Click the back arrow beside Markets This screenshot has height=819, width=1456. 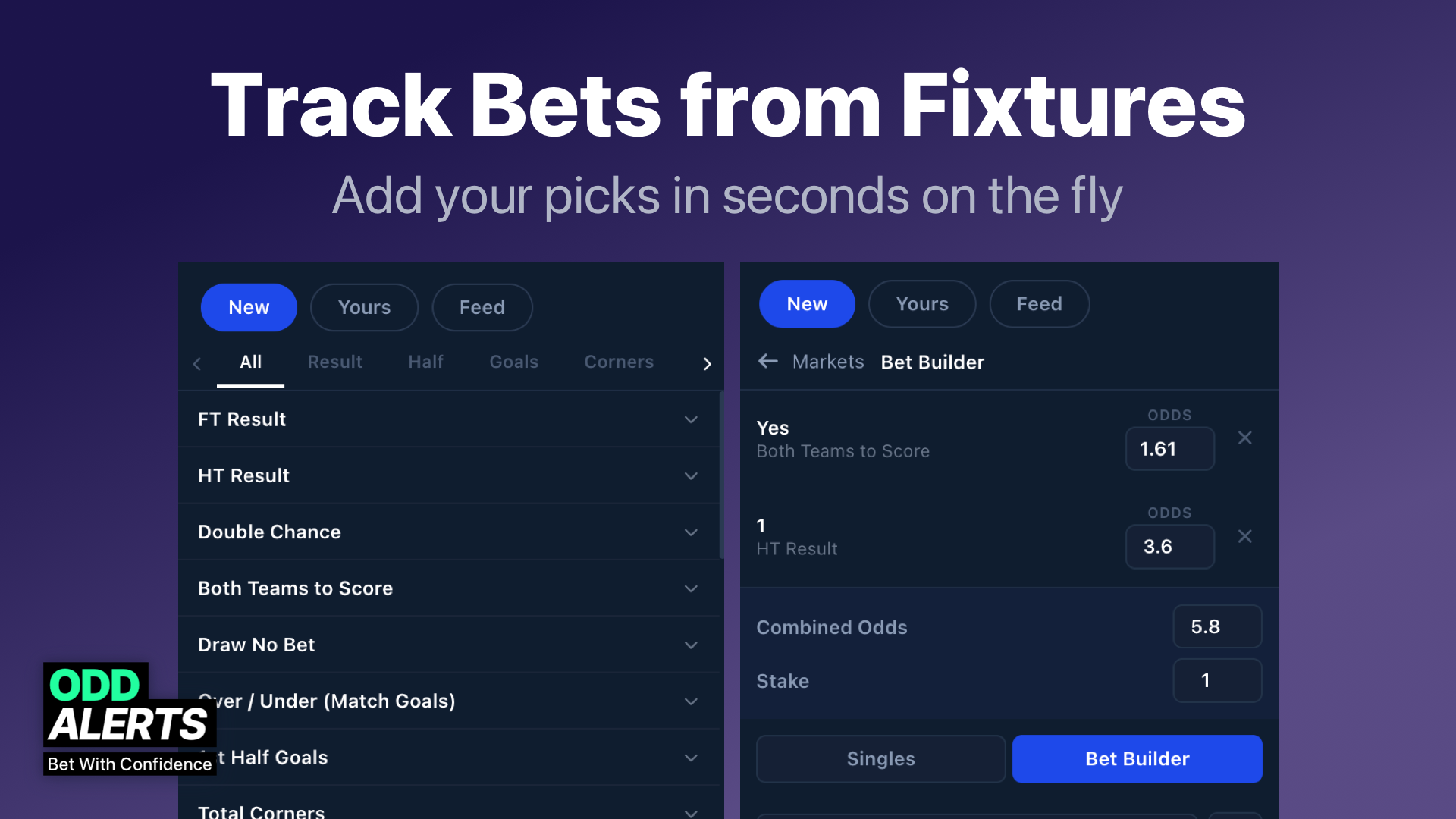pos(768,362)
